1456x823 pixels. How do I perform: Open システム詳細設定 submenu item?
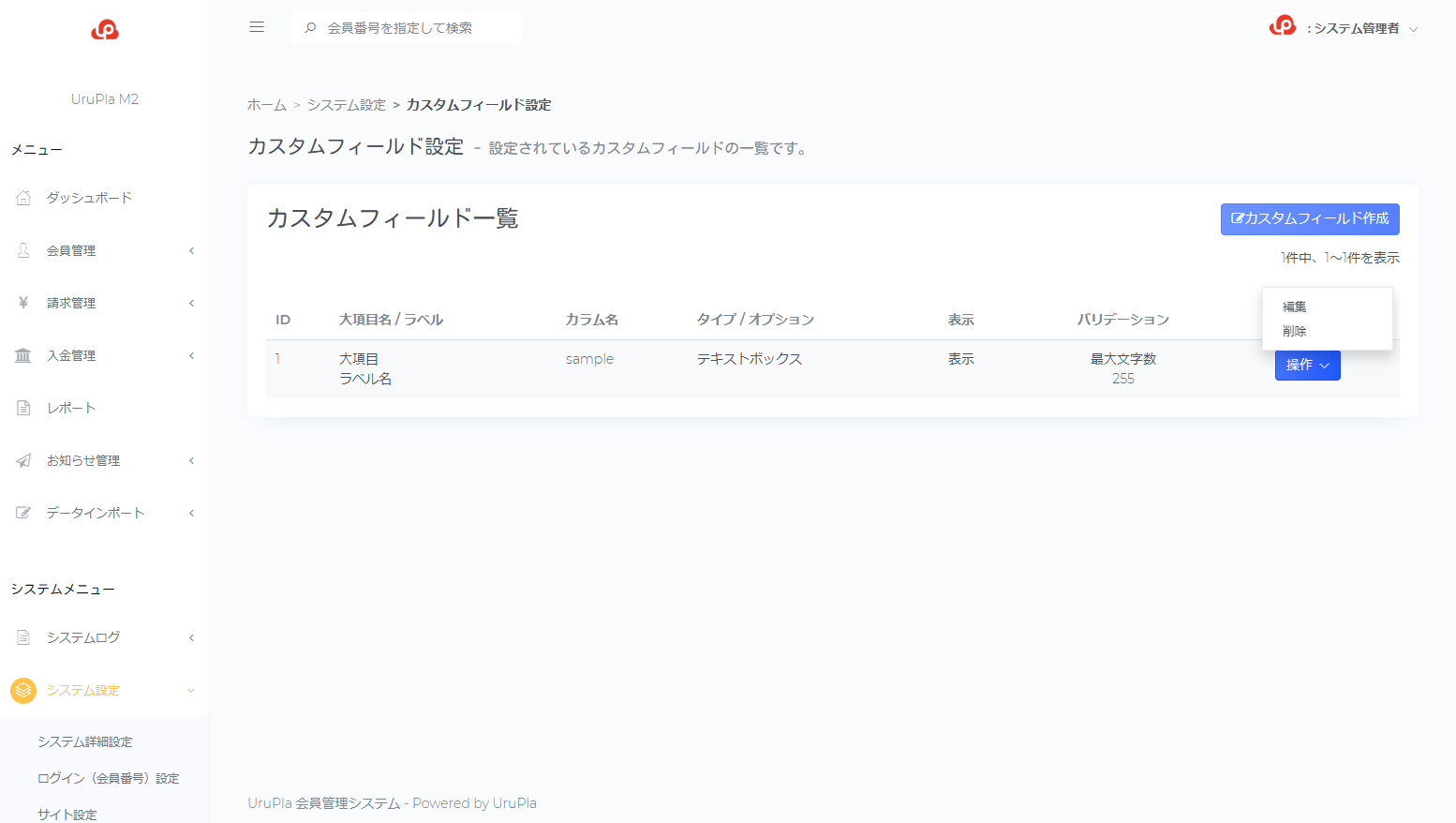coord(85,741)
